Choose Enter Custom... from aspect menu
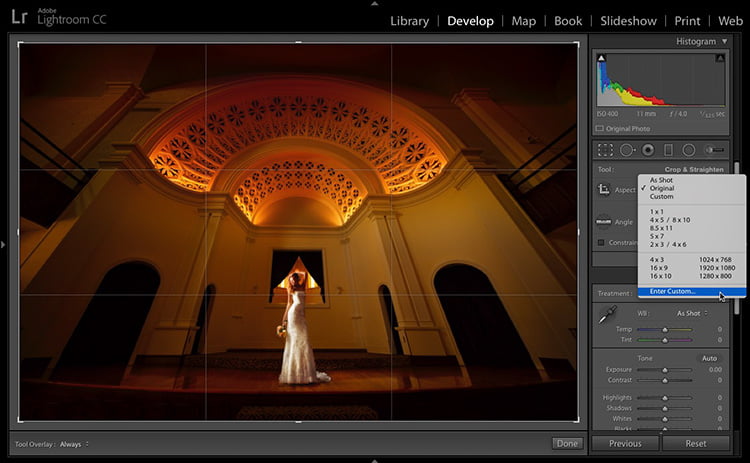The width and height of the screenshot is (750, 463). click(x=672, y=291)
